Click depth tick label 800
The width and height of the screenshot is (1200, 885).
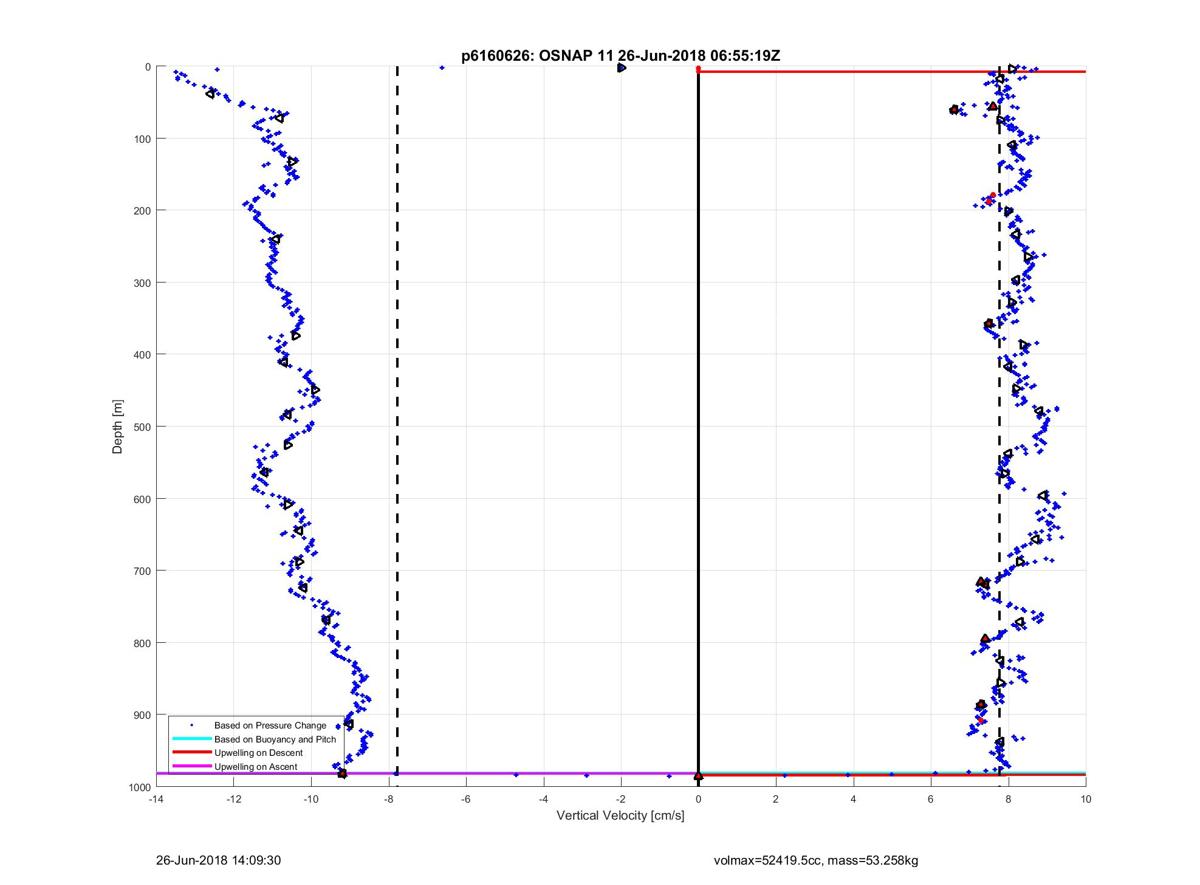pyautogui.click(x=142, y=643)
